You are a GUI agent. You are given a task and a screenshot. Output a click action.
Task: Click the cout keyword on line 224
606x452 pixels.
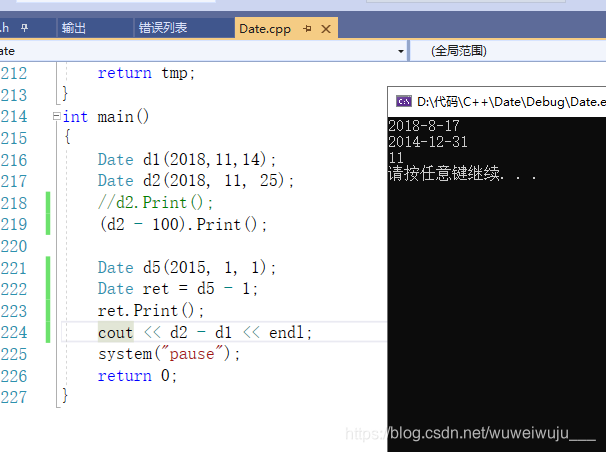[115, 333]
